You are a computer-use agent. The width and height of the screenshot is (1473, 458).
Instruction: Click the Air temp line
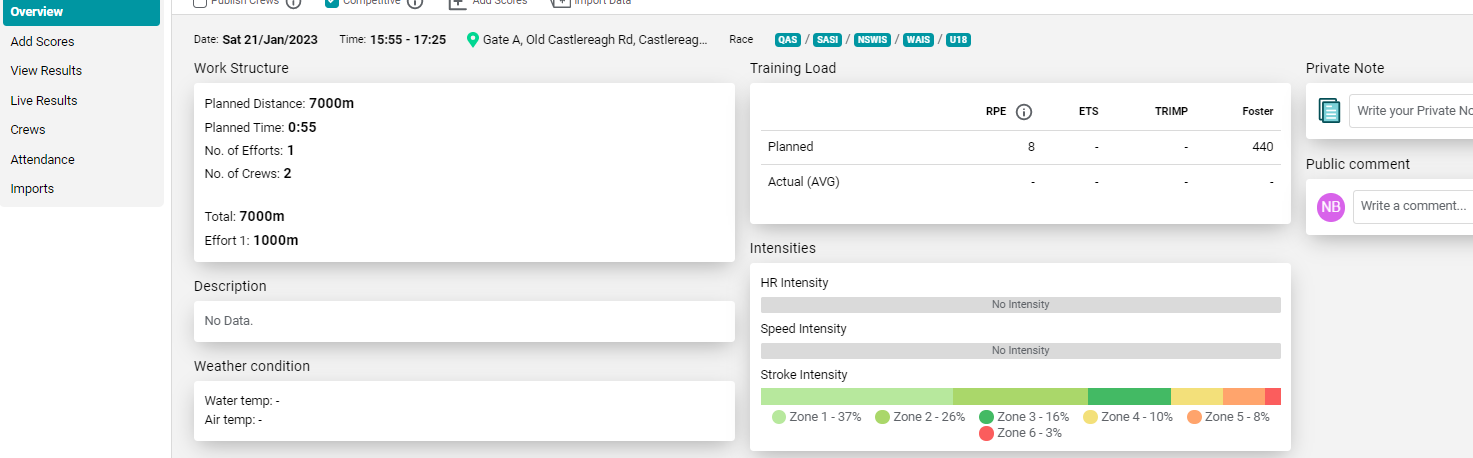click(x=234, y=420)
